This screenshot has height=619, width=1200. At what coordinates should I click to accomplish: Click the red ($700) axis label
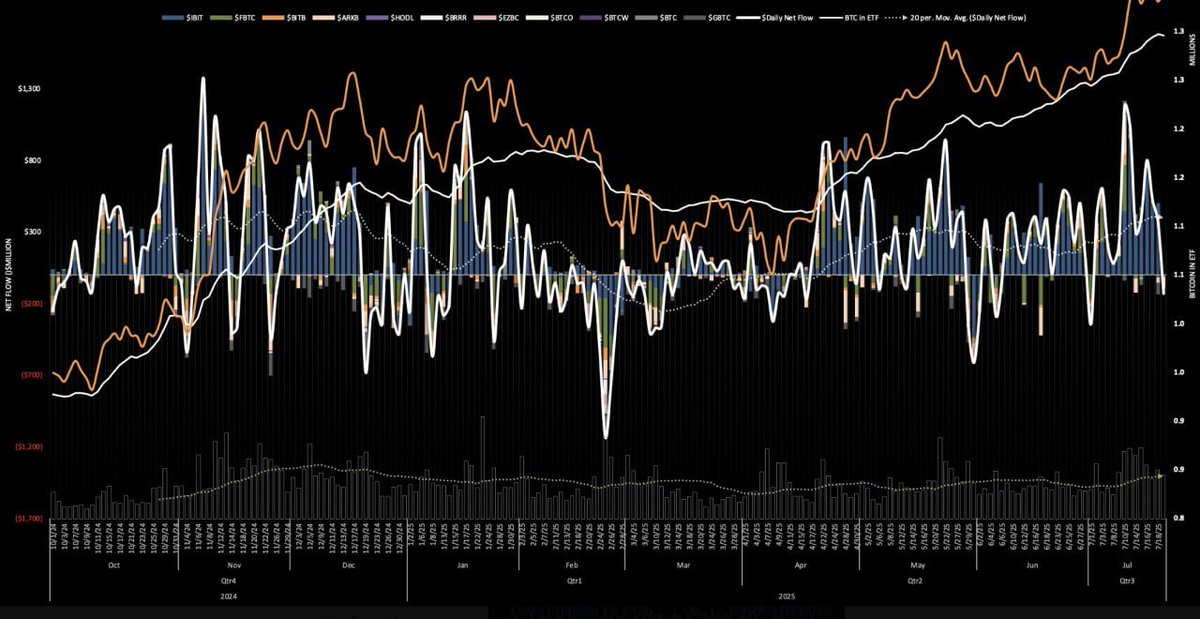pos(31,375)
